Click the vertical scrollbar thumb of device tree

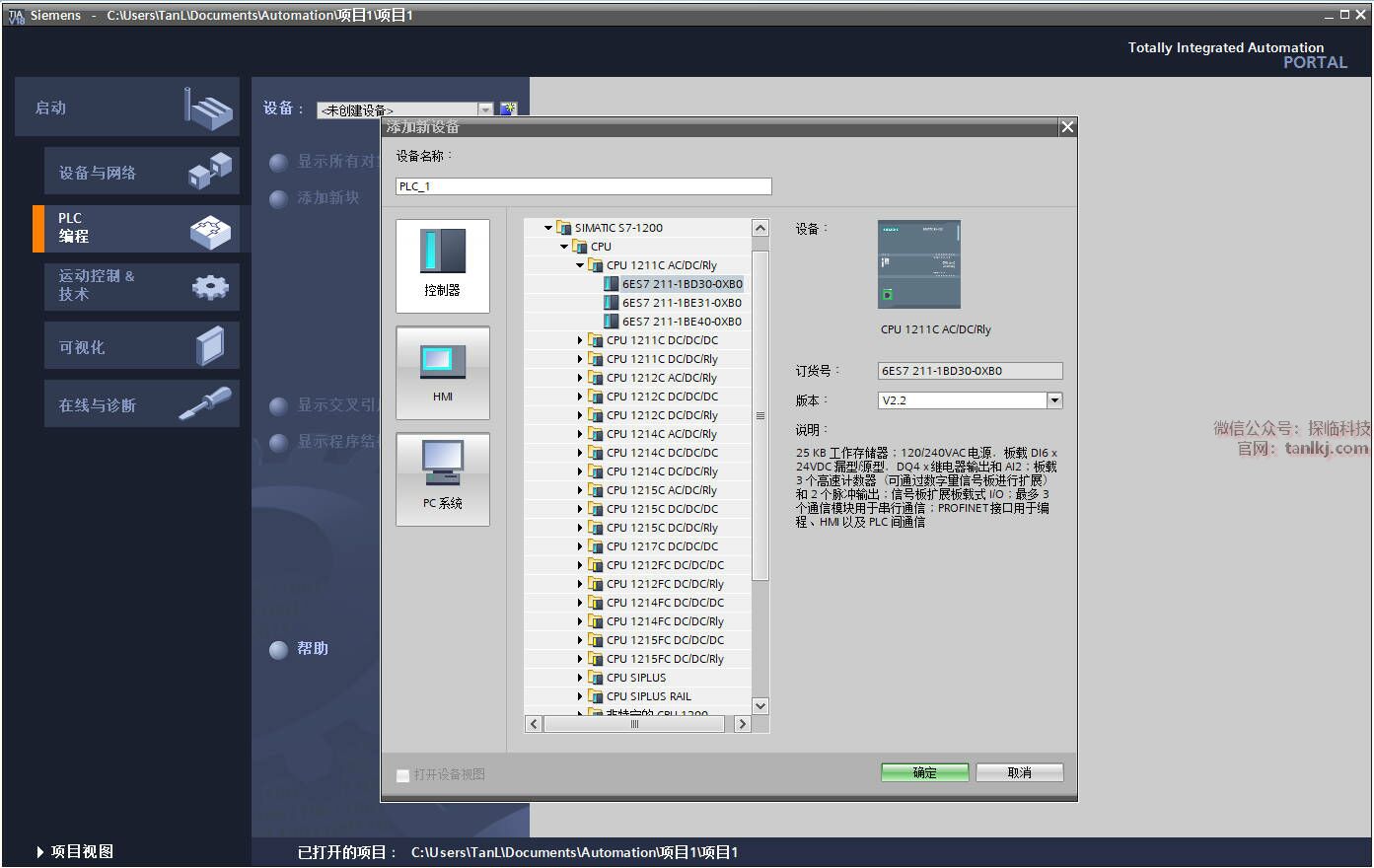(x=760, y=415)
